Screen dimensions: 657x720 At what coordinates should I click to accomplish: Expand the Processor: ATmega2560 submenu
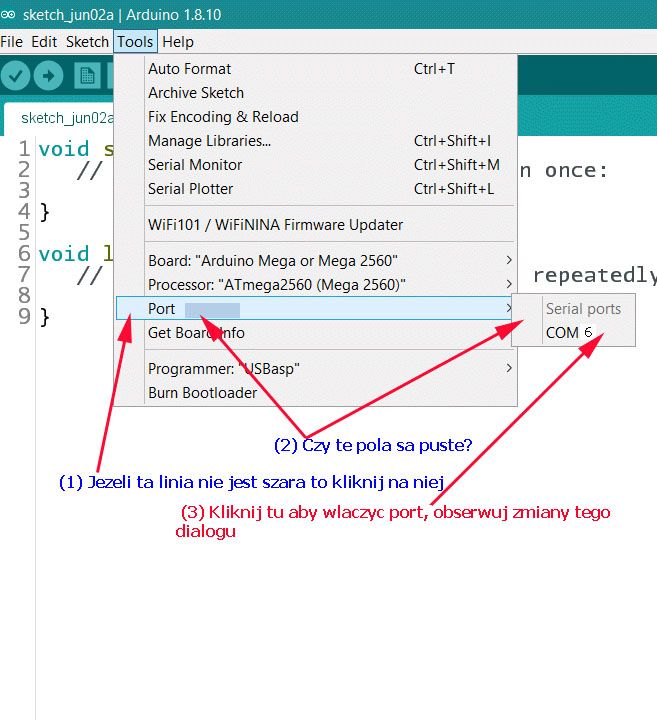[315, 285]
